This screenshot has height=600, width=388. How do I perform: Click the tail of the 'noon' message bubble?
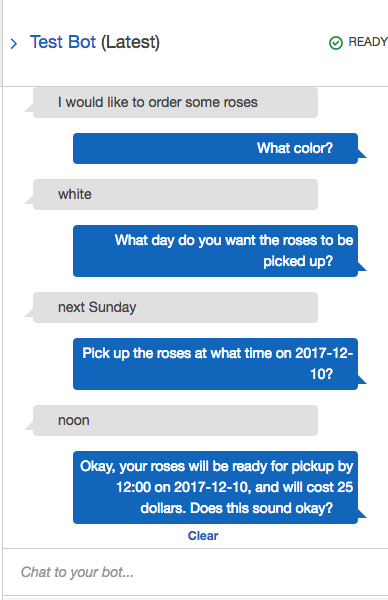pyautogui.click(x=29, y=426)
